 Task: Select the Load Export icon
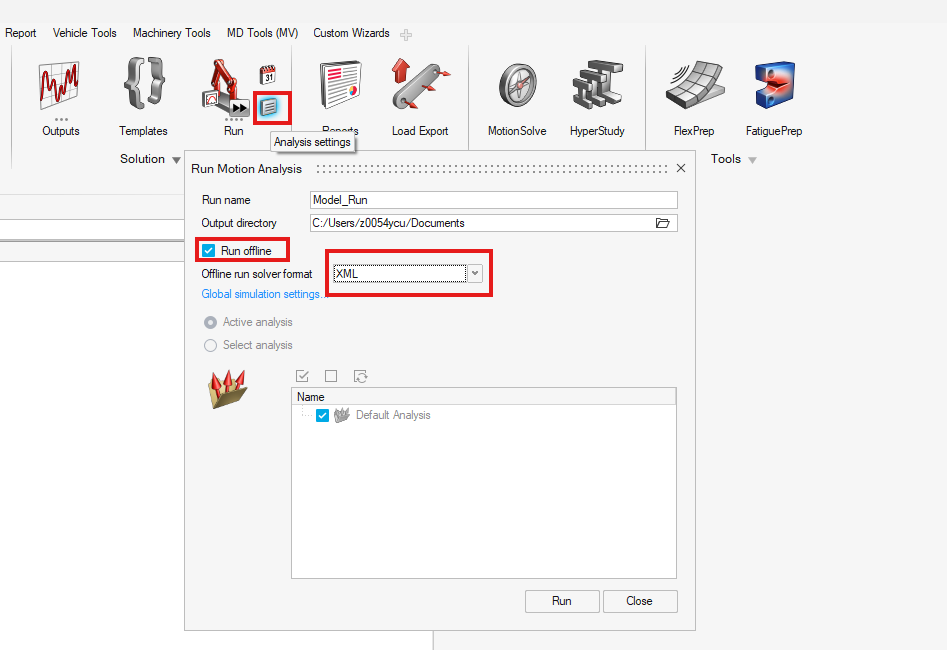click(420, 85)
